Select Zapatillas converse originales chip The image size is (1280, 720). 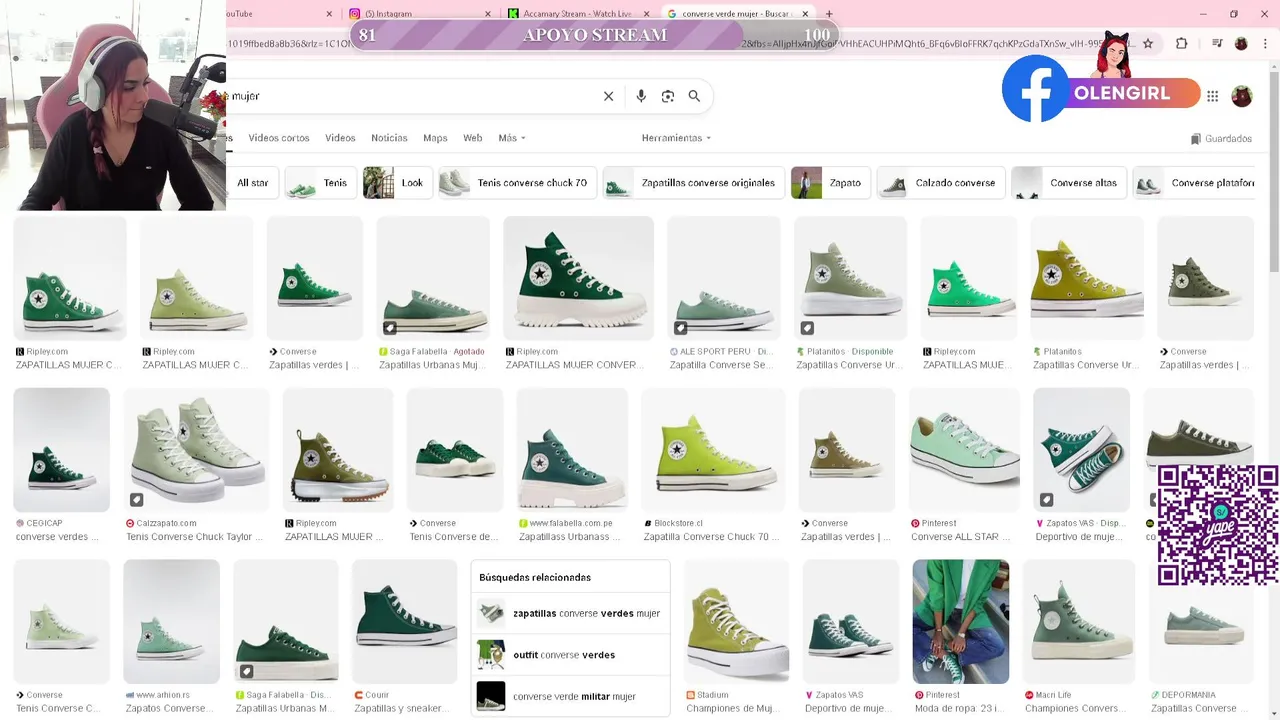click(x=694, y=183)
